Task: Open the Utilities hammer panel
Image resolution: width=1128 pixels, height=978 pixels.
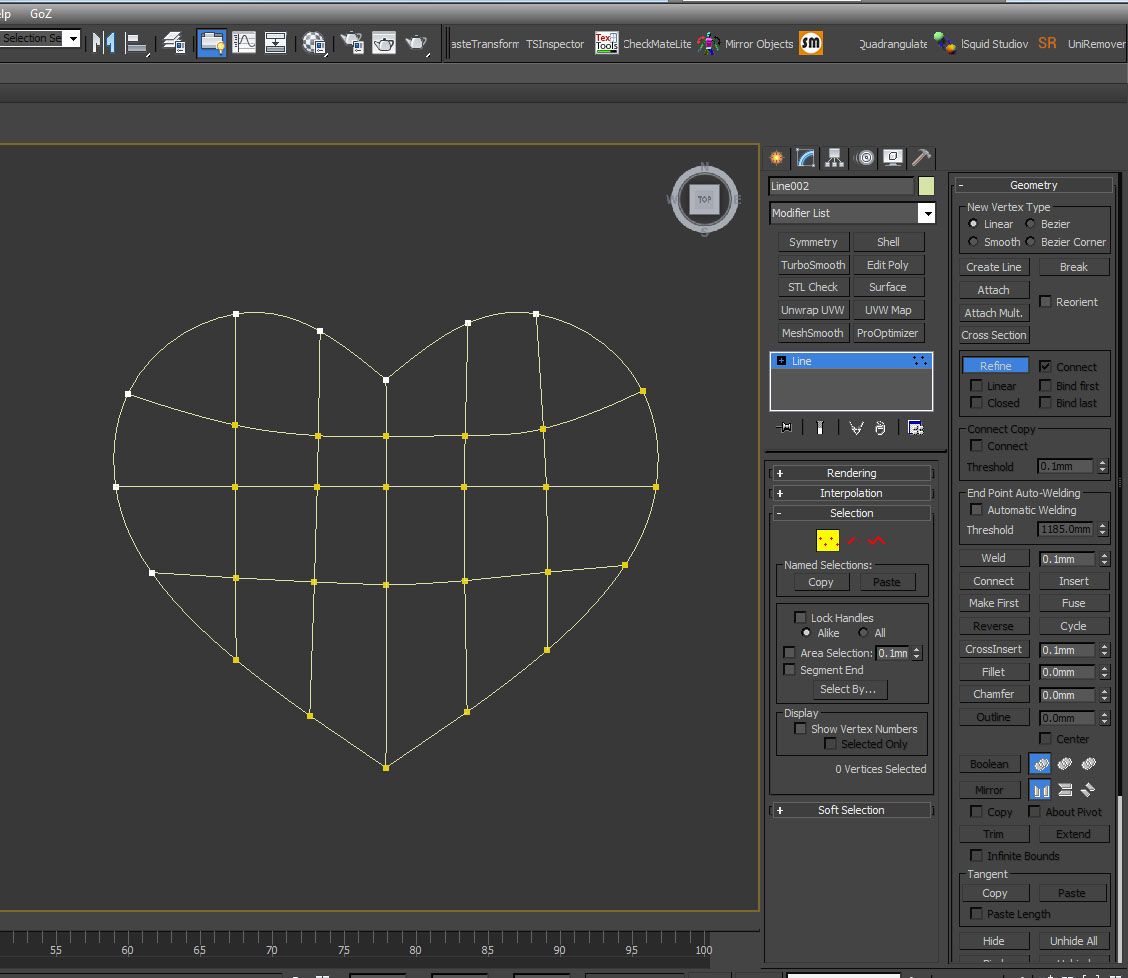Action: pos(922,158)
